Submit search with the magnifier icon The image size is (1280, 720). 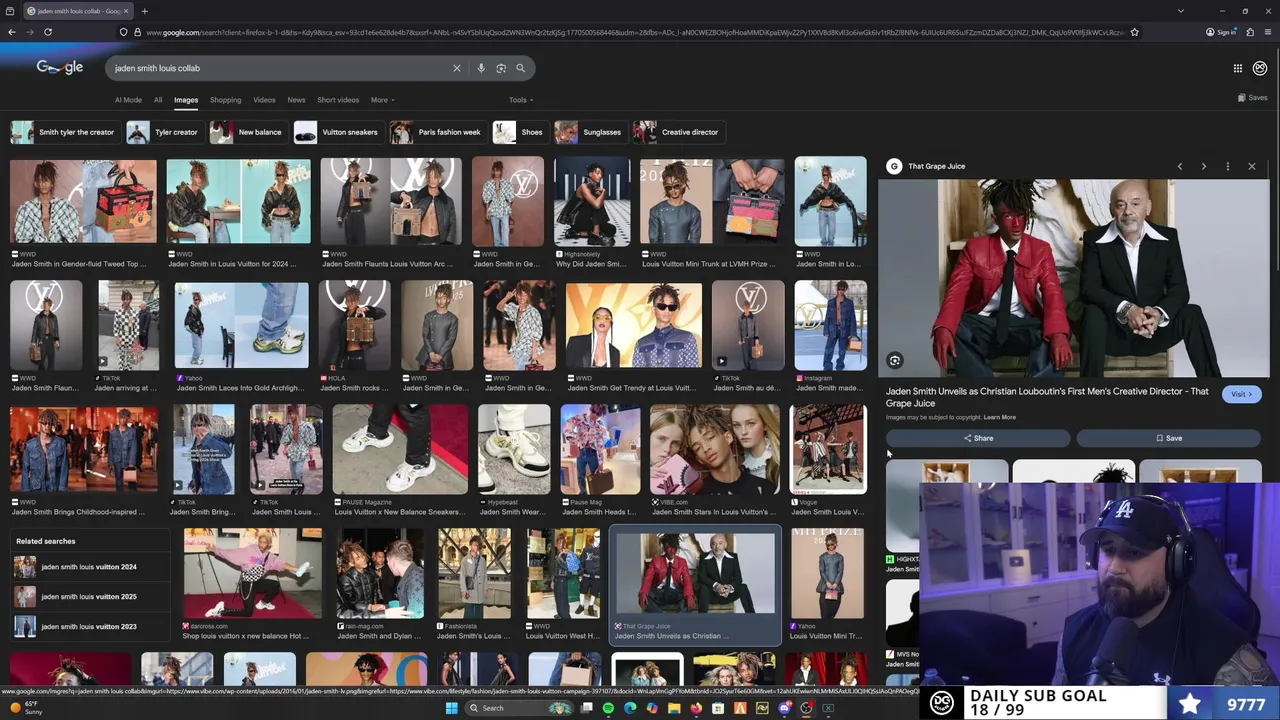click(x=520, y=68)
